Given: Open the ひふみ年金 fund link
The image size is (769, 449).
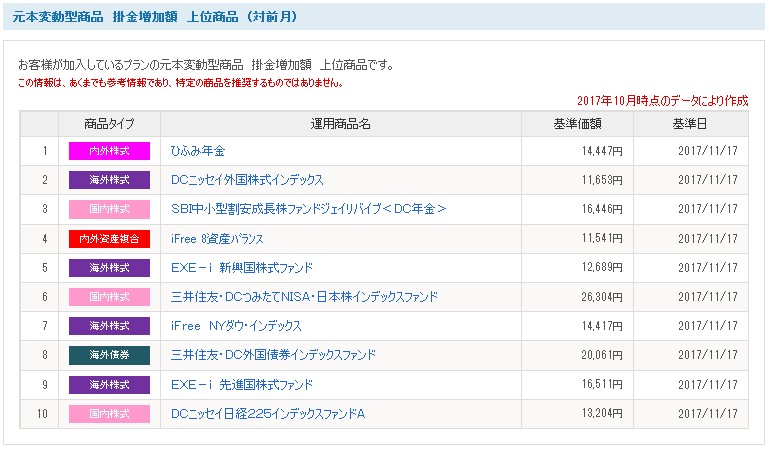Looking at the screenshot, I should point(198,151).
